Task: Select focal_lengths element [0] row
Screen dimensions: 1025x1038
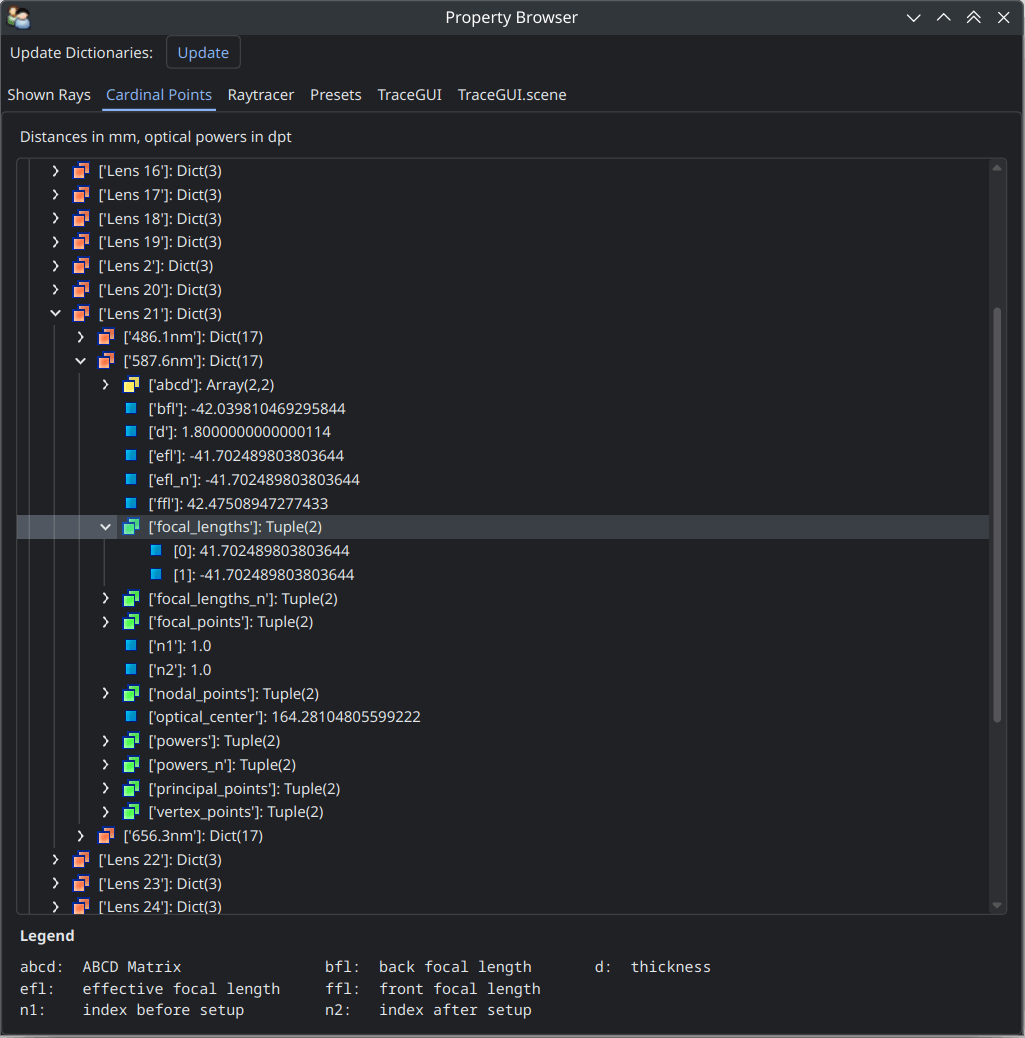Action: click(503, 551)
